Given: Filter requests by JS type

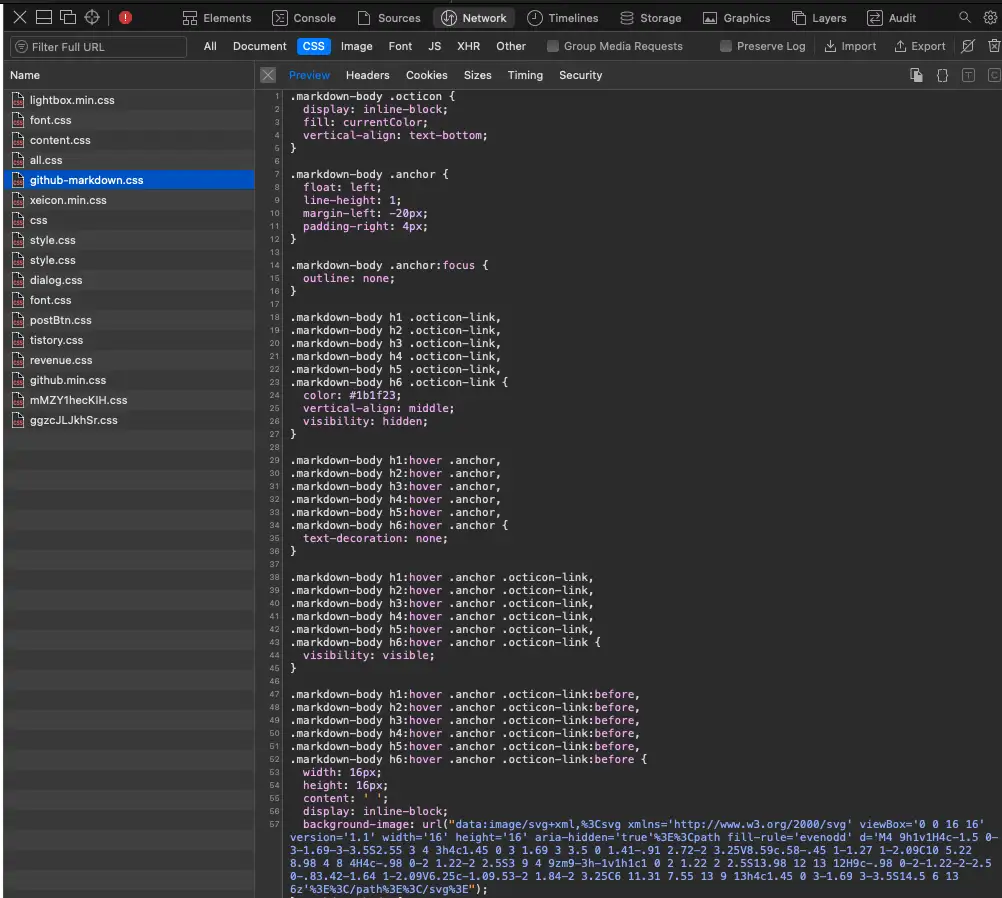Looking at the screenshot, I should pyautogui.click(x=434, y=46).
